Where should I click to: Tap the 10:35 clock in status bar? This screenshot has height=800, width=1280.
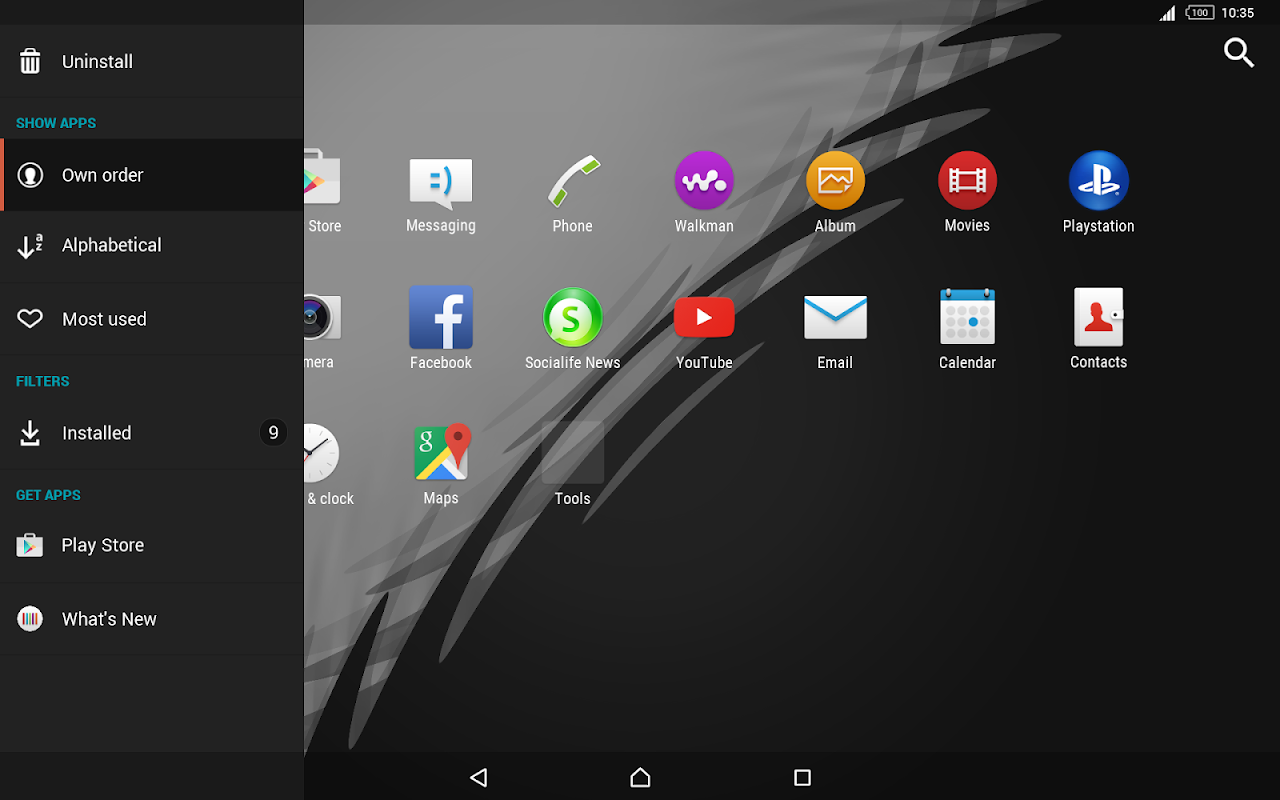pyautogui.click(x=1238, y=13)
